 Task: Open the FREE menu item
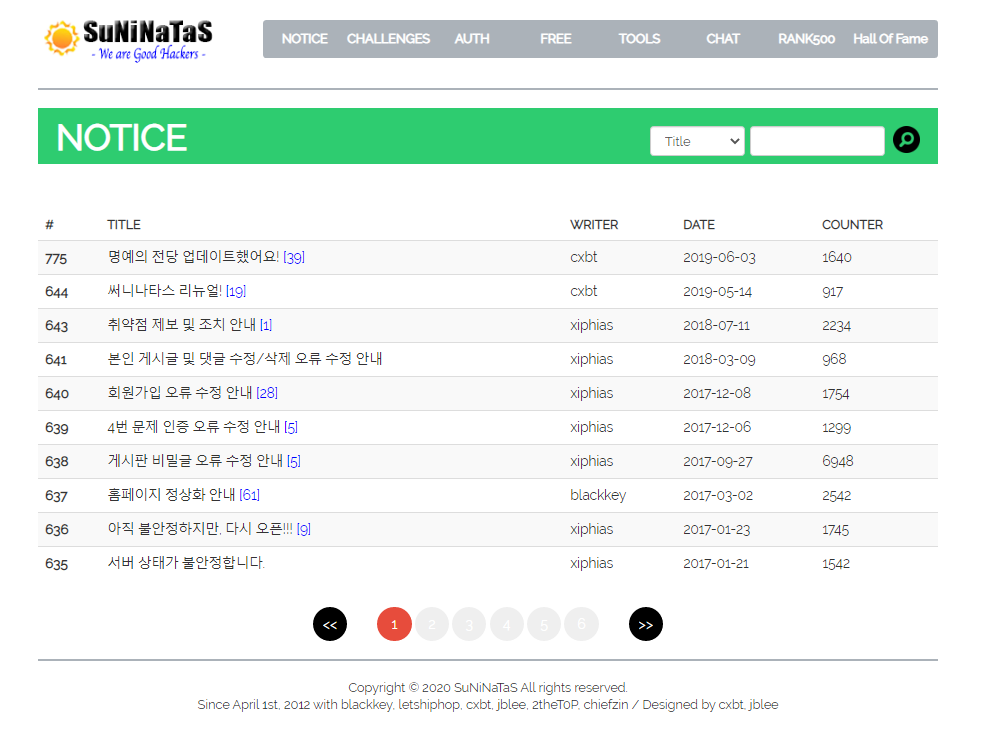click(x=556, y=39)
